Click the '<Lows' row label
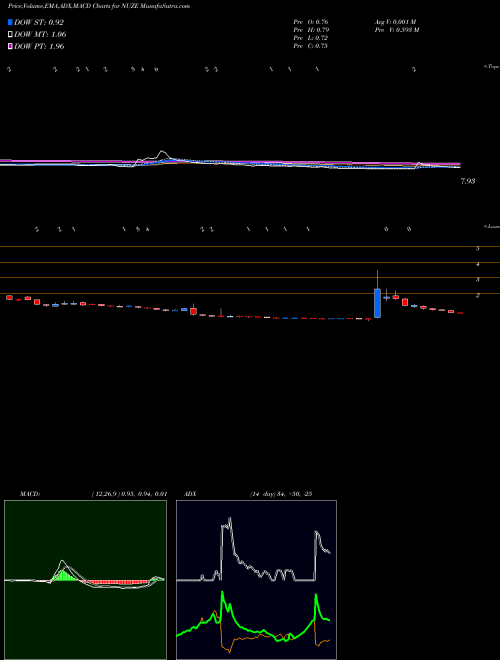Screen dimensions: 500x660 click(492, 226)
